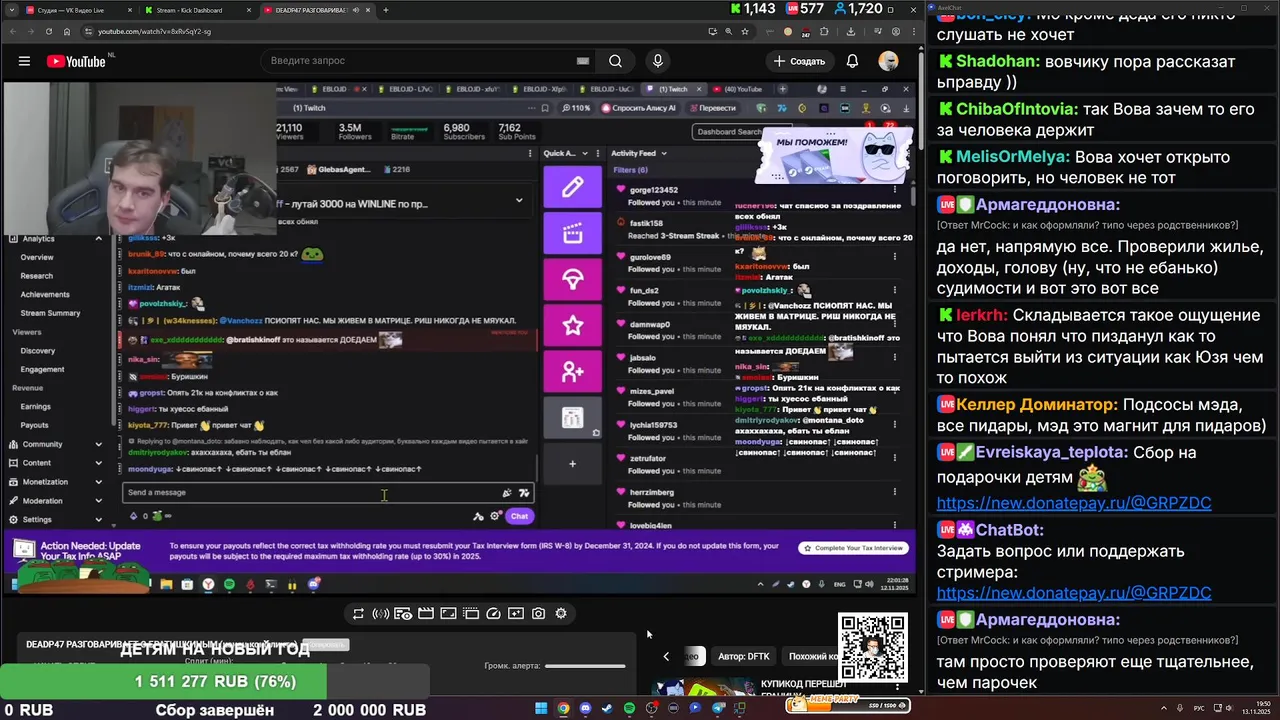Open Discovery in Twitch sidebar

pyautogui.click(x=38, y=351)
